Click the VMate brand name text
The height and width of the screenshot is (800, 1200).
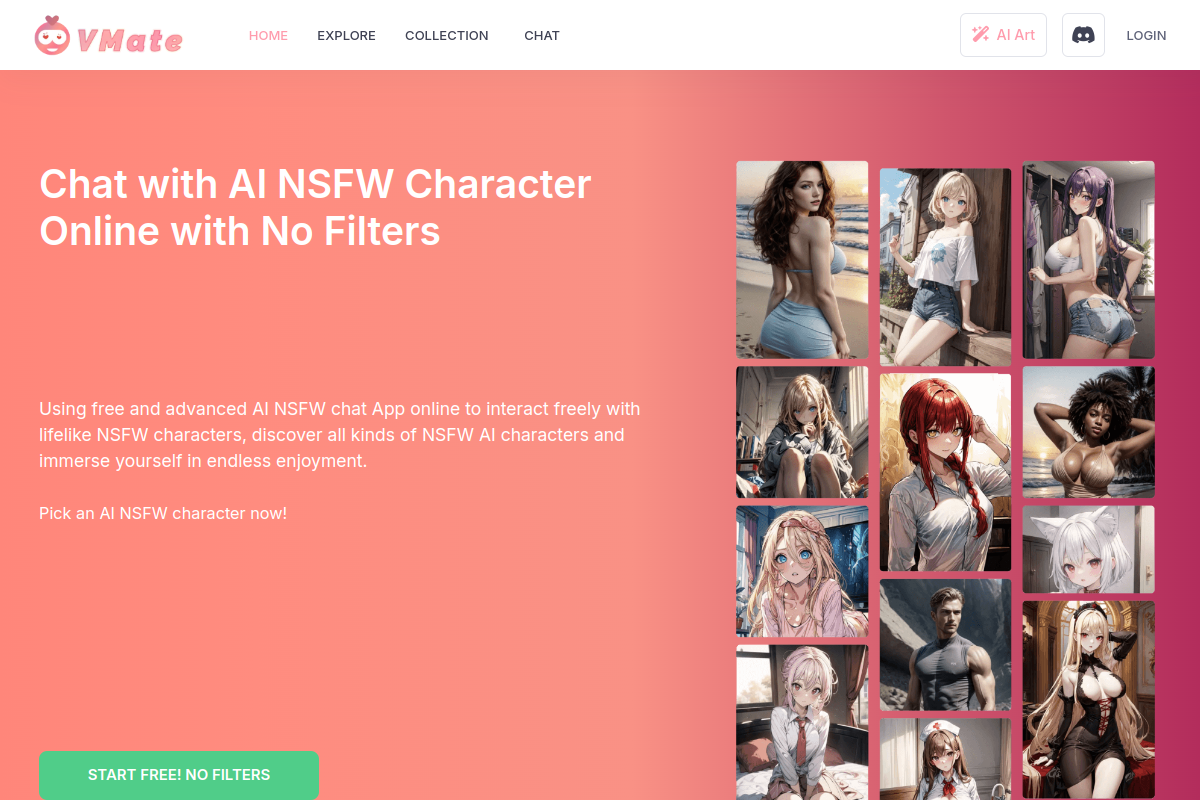point(130,40)
